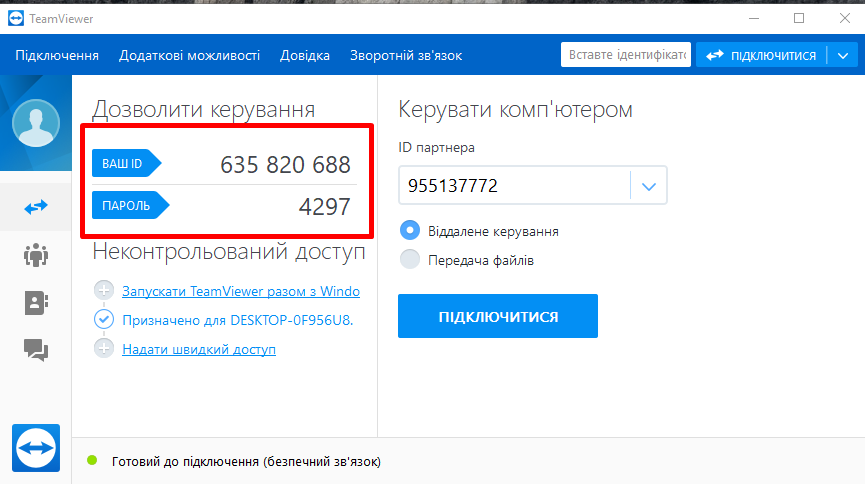The height and width of the screenshot is (484, 865).
Task: Open the Підключення menu
Action: [57, 56]
